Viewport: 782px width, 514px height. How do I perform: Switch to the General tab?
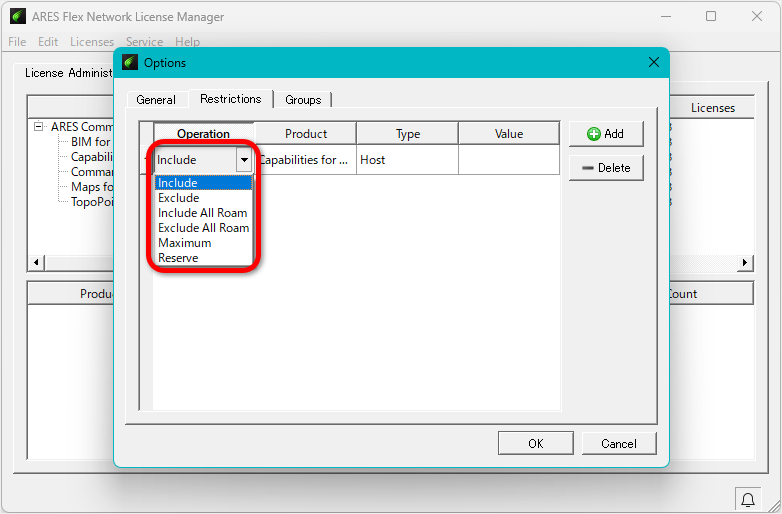tap(156, 100)
